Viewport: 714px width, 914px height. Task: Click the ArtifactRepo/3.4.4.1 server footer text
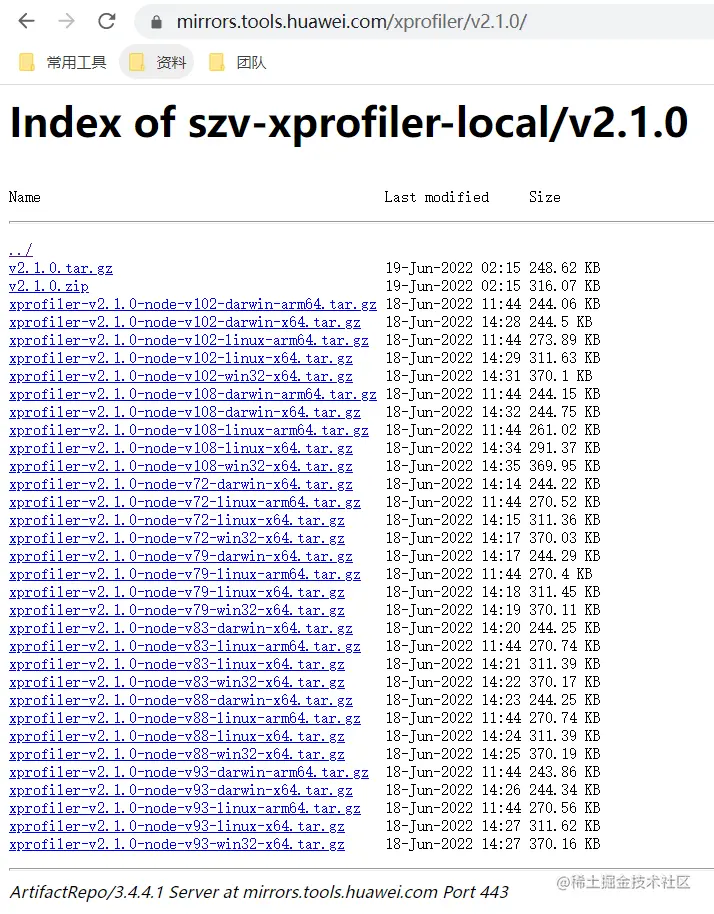[259, 892]
